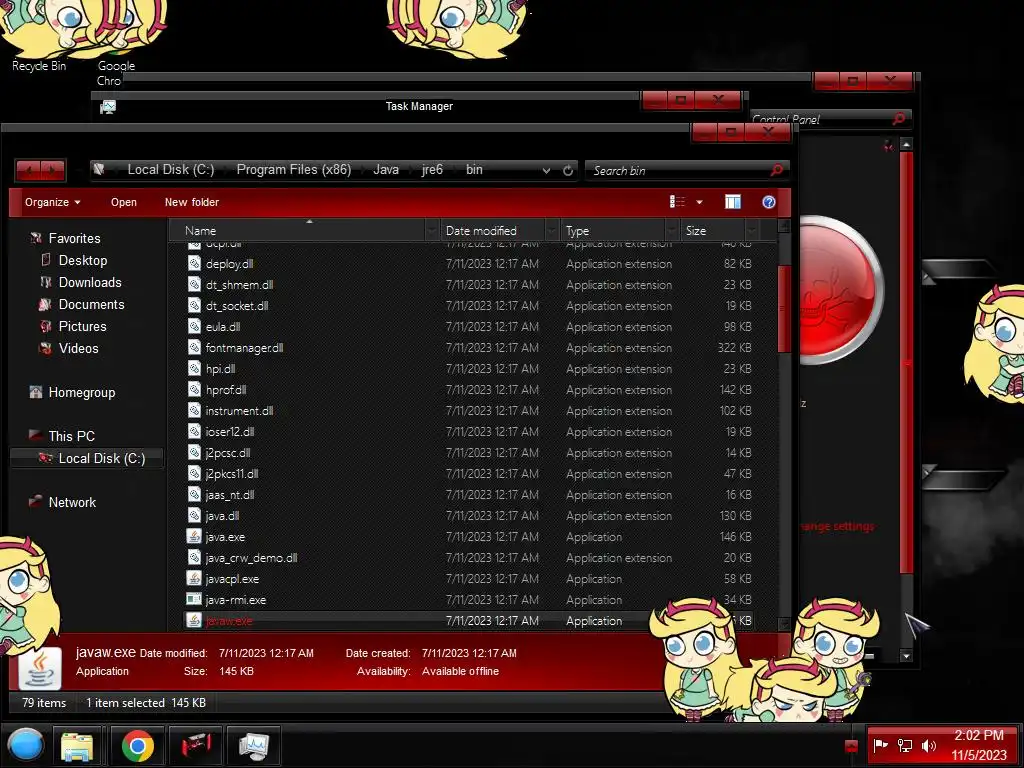Viewport: 1024px width, 768px height.
Task: Select deploy.dll file icon
Action: (x=194, y=263)
